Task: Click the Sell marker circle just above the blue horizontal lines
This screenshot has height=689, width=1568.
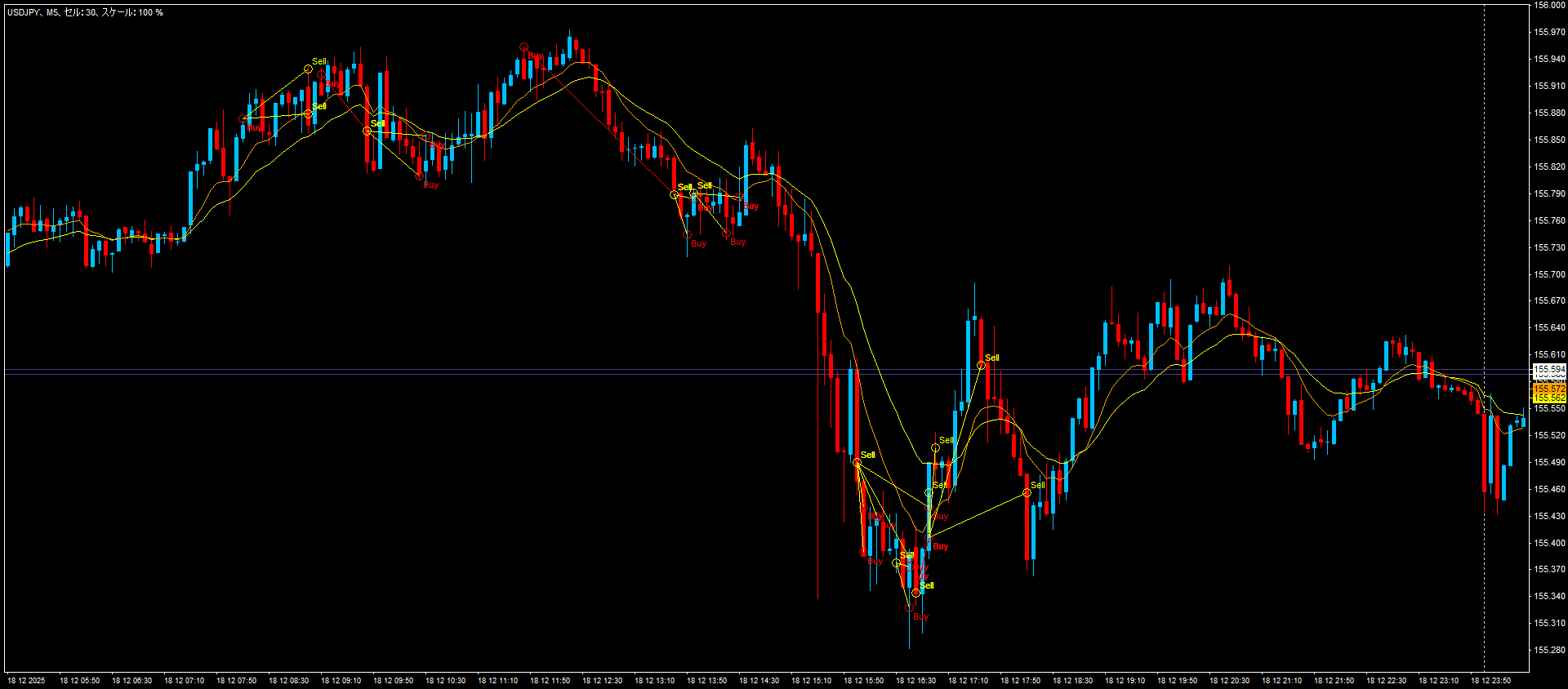Action: (981, 366)
